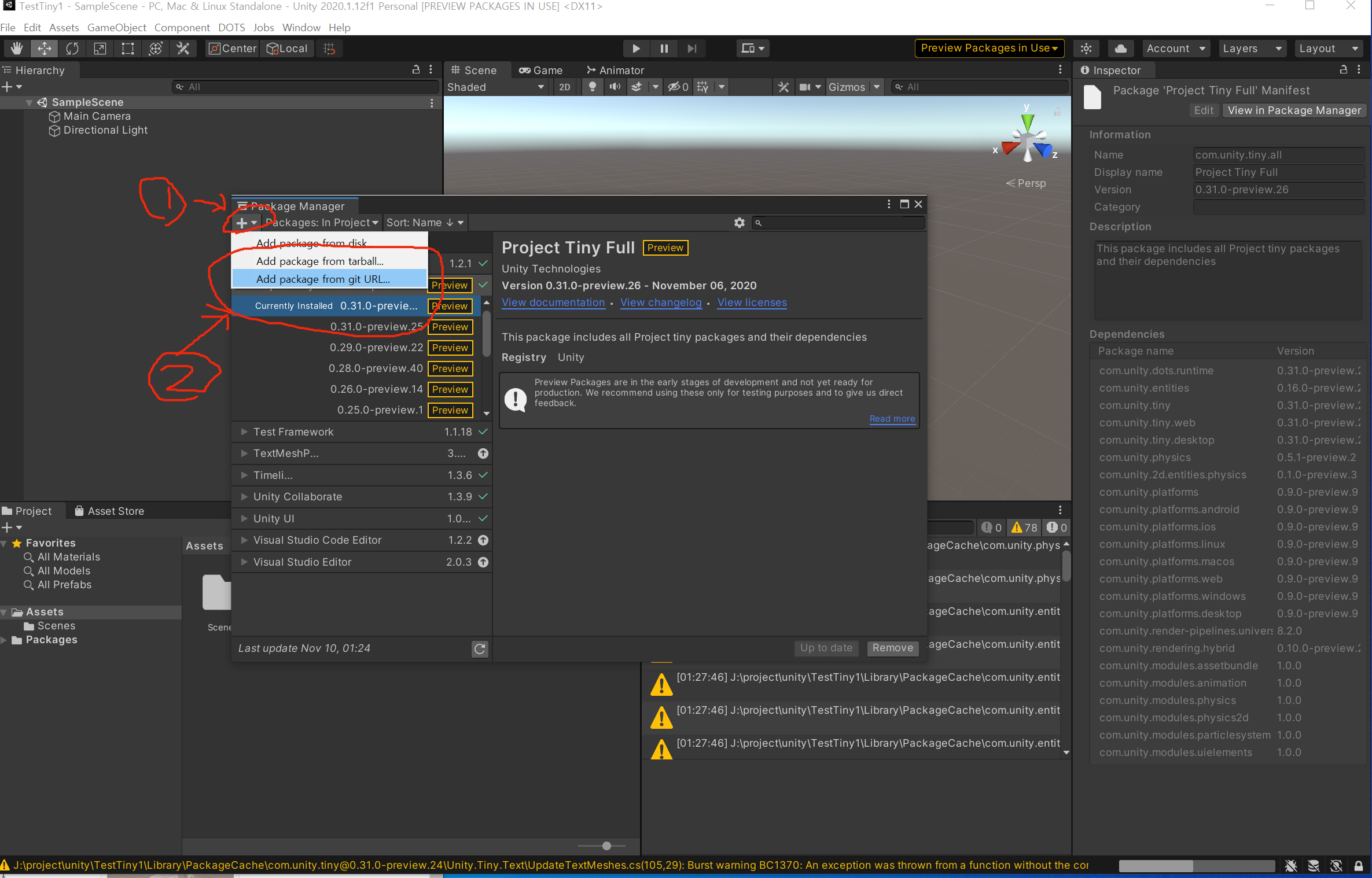
Task: Select the Hand tool in toolbar
Action: tap(16, 49)
